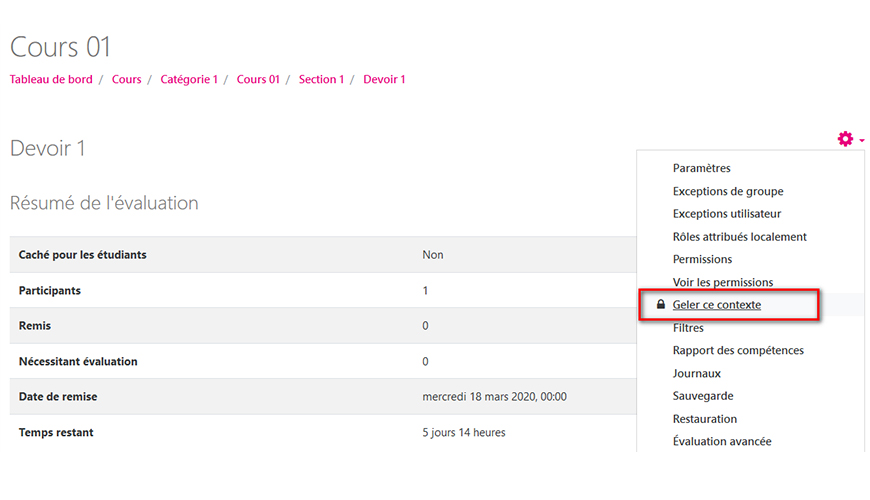This screenshot has height=500, width=870.
Task: Open Catégorie 1 breadcrumb link
Action: coord(189,79)
